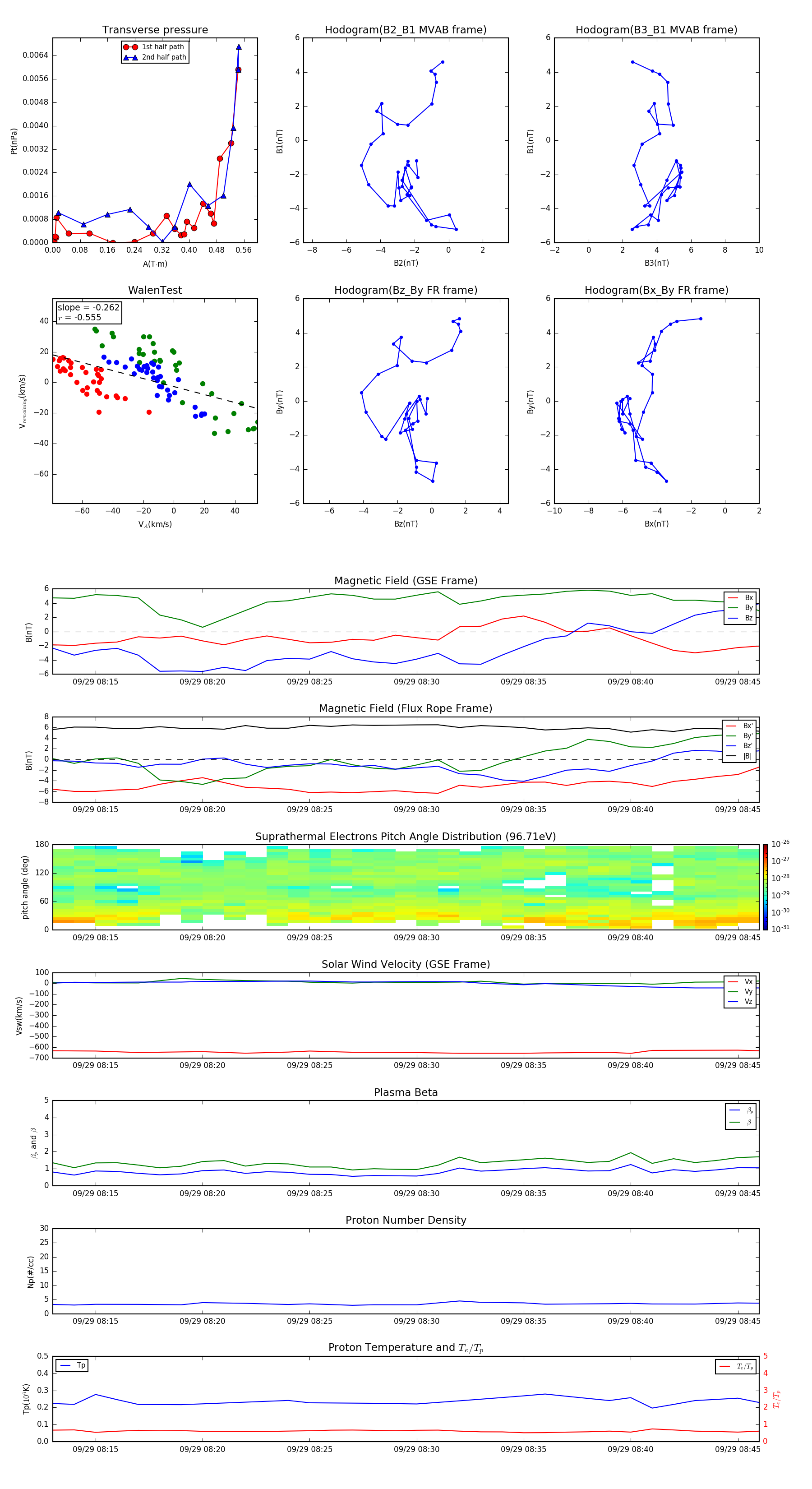The height and width of the screenshot is (1489, 812).
Task: Click the 'Hodogram(Bx_By FR frame)' title
Action: pyautogui.click(x=656, y=290)
